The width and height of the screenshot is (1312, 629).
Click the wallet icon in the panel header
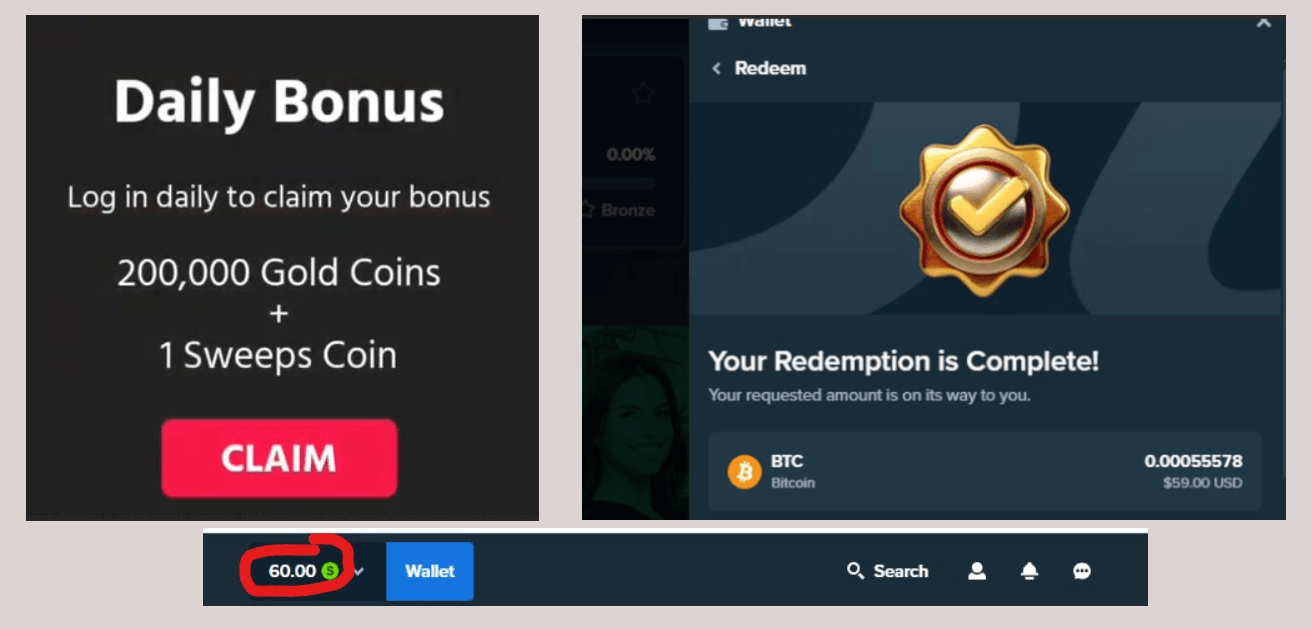coord(717,22)
